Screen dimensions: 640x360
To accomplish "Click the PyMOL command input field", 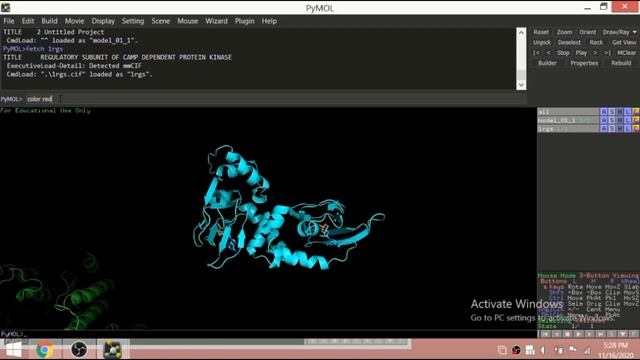I will pos(276,99).
